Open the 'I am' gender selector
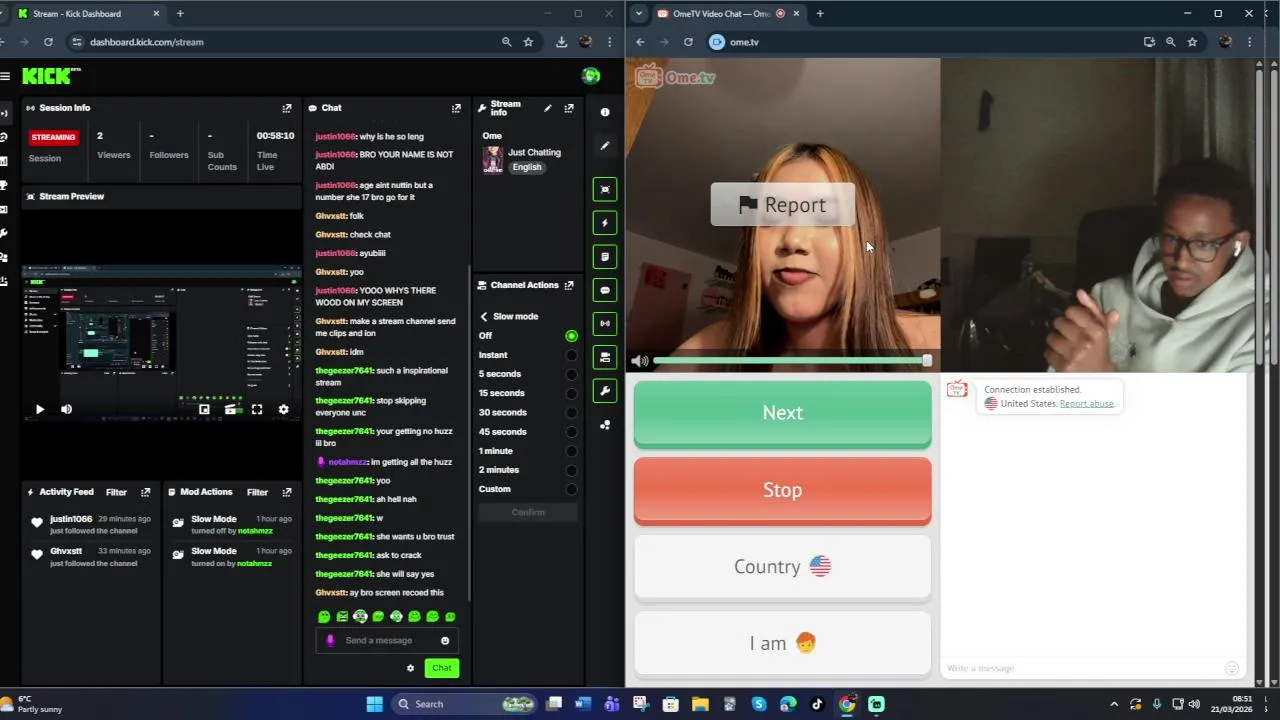Image resolution: width=1280 pixels, height=720 pixels. click(x=783, y=644)
